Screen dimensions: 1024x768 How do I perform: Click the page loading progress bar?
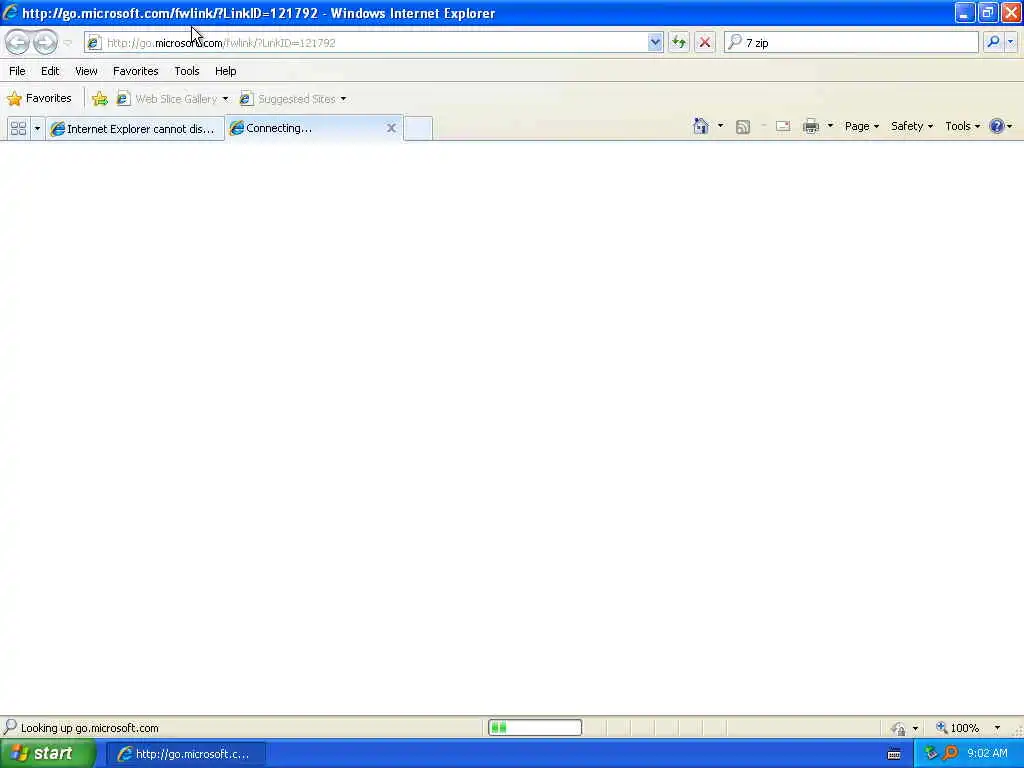point(535,727)
